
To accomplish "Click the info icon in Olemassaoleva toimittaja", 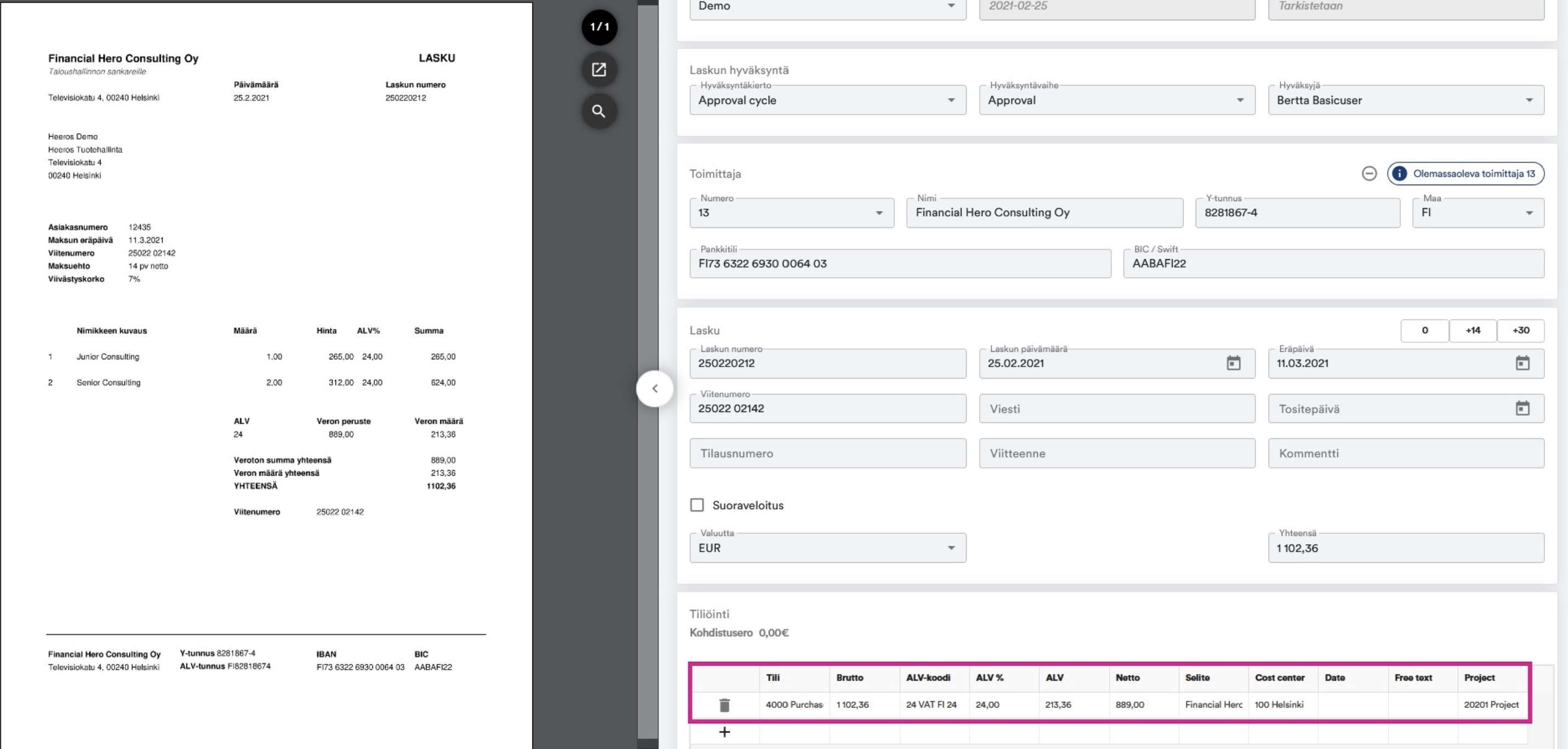I will [1399, 173].
